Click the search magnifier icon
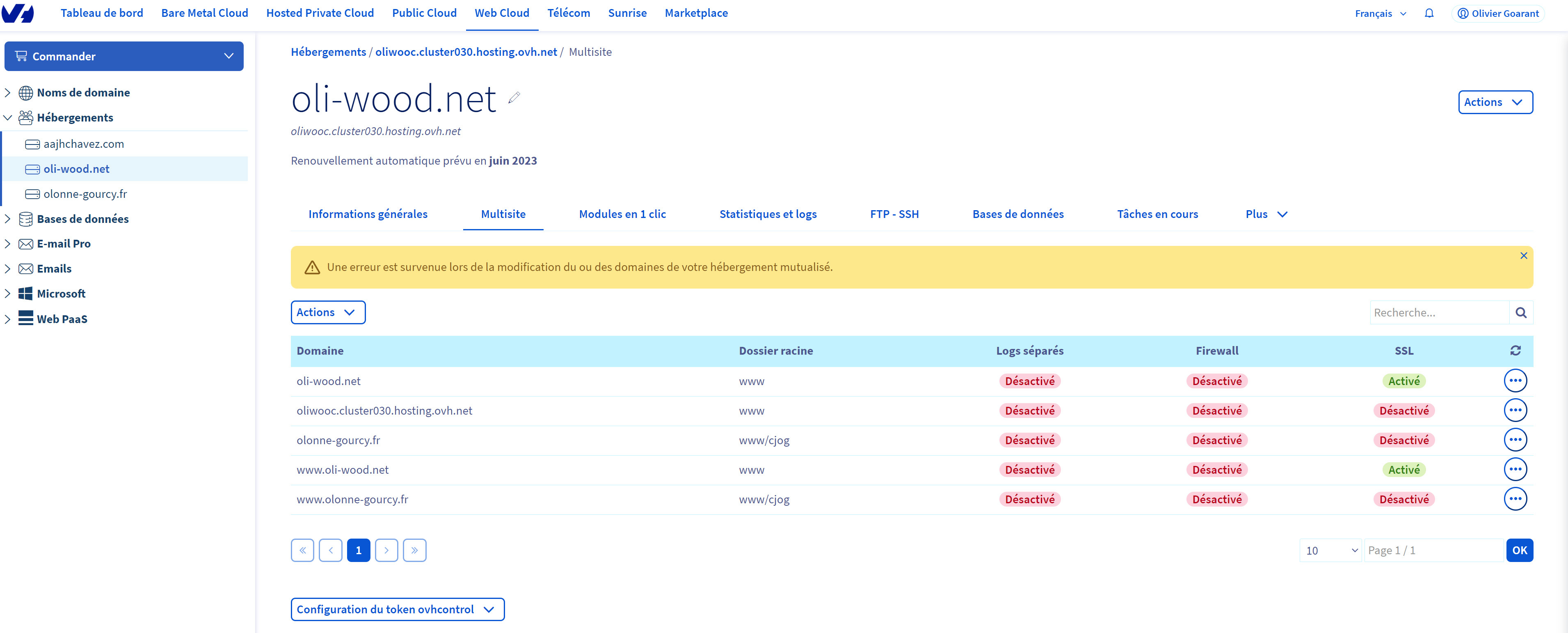This screenshot has height=633, width=1568. pyautogui.click(x=1520, y=312)
